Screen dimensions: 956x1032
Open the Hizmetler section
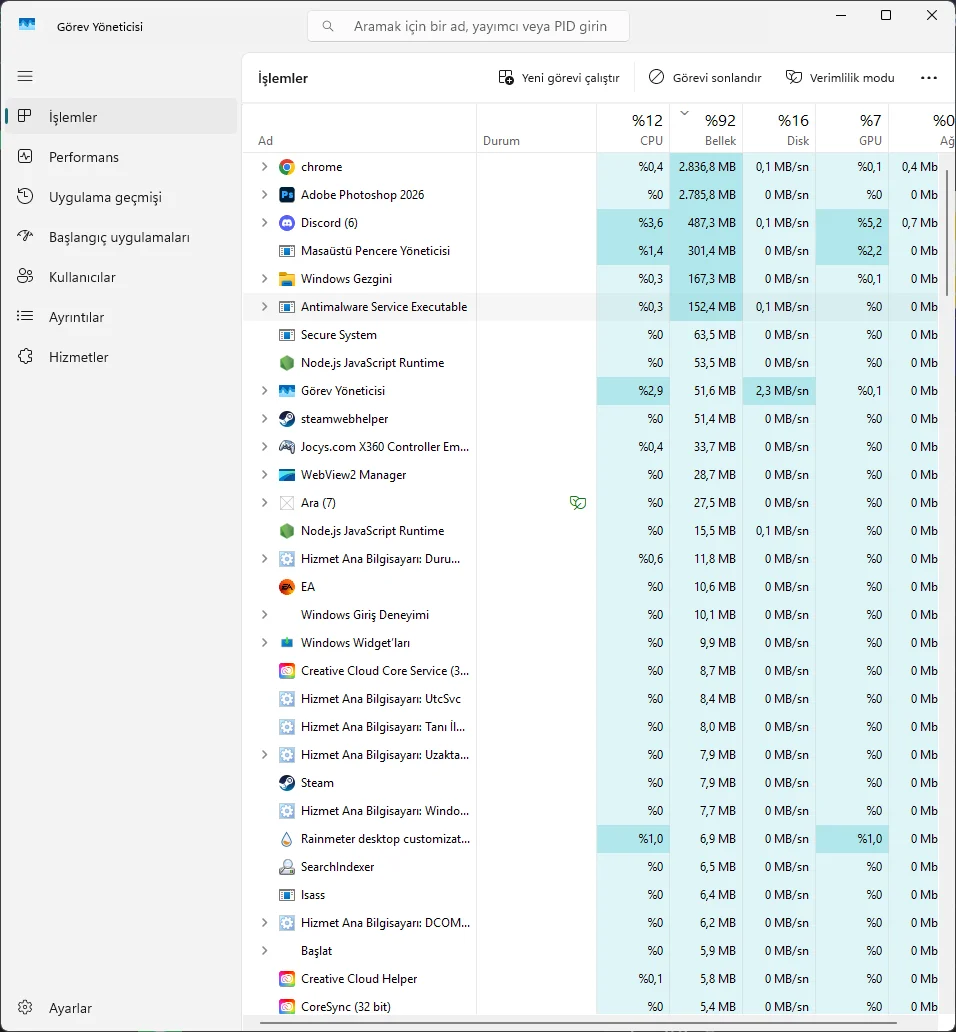coord(79,357)
